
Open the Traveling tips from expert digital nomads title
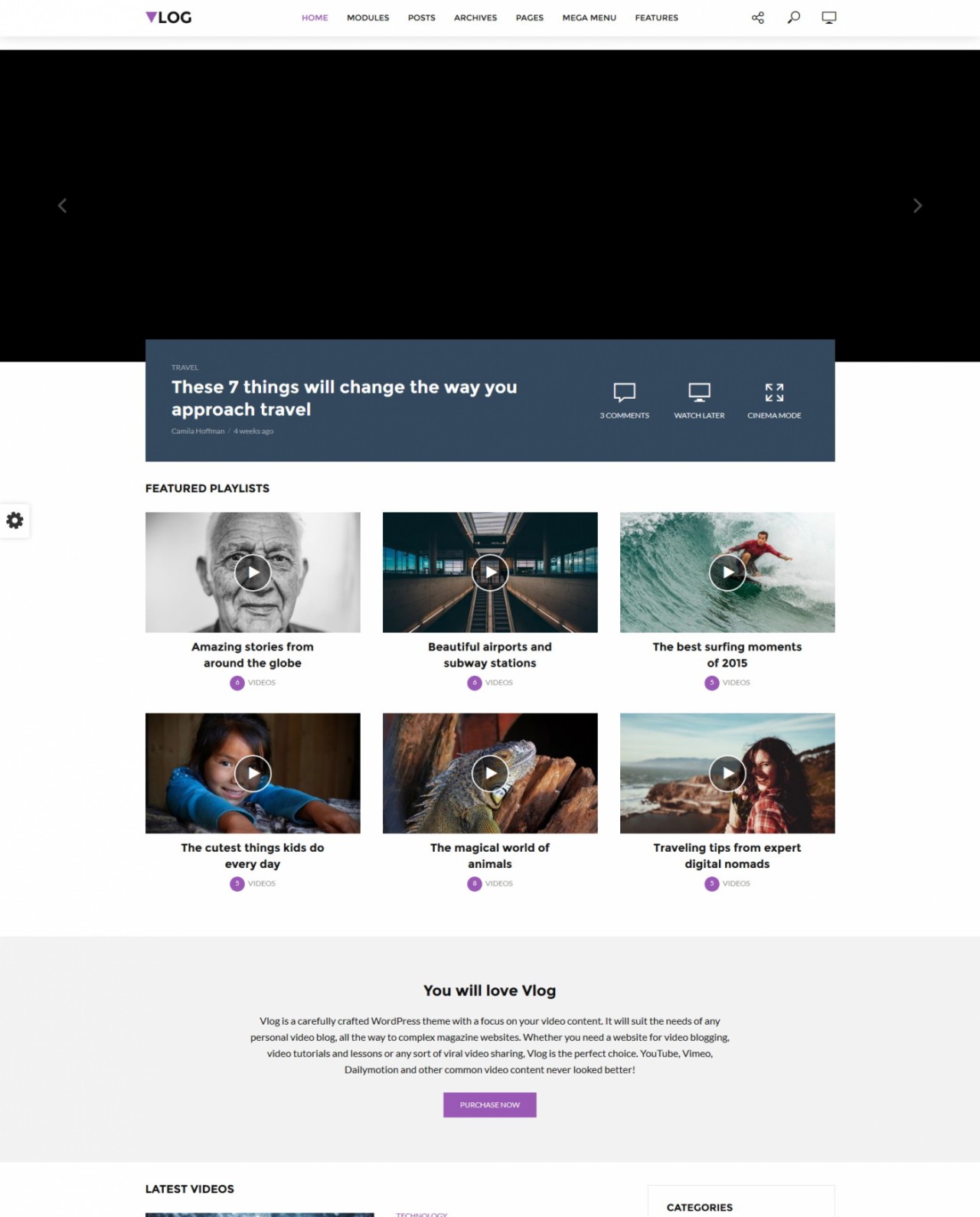point(727,856)
